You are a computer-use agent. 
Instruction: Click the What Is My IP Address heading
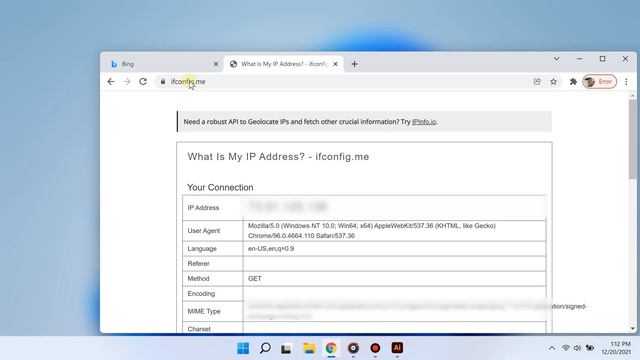point(278,157)
